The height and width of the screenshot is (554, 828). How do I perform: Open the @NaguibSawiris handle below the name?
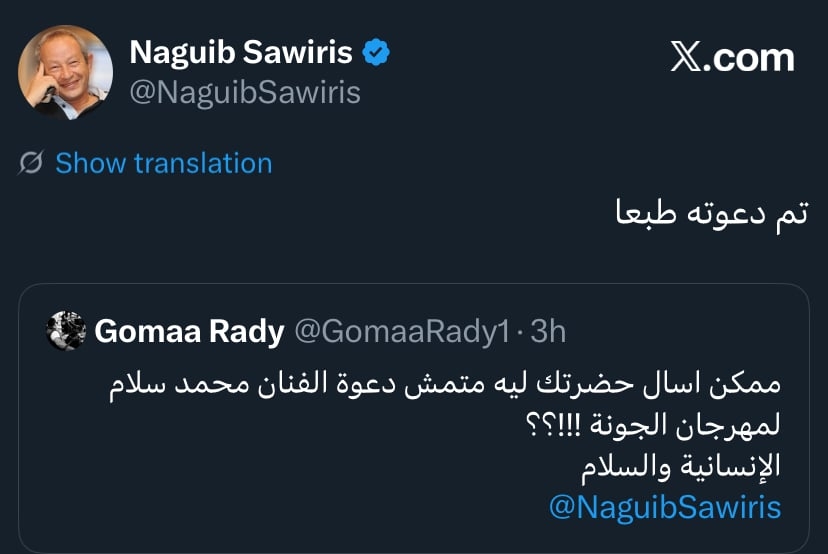245,92
